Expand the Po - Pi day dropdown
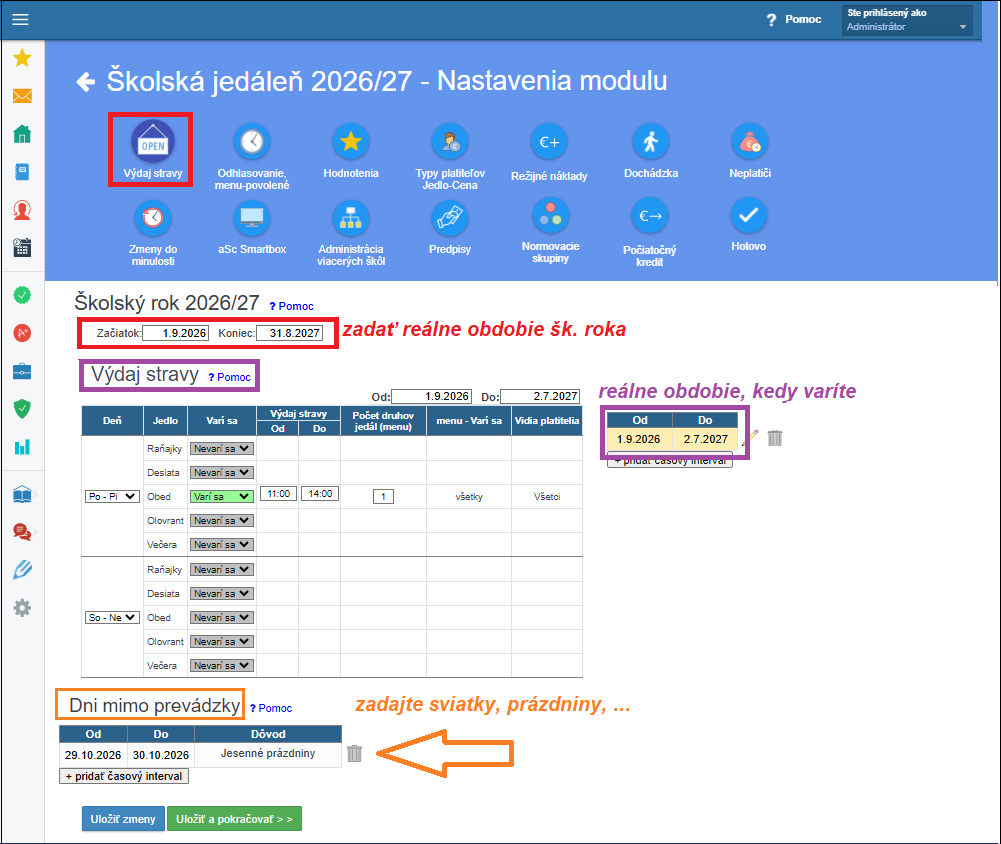 point(112,496)
